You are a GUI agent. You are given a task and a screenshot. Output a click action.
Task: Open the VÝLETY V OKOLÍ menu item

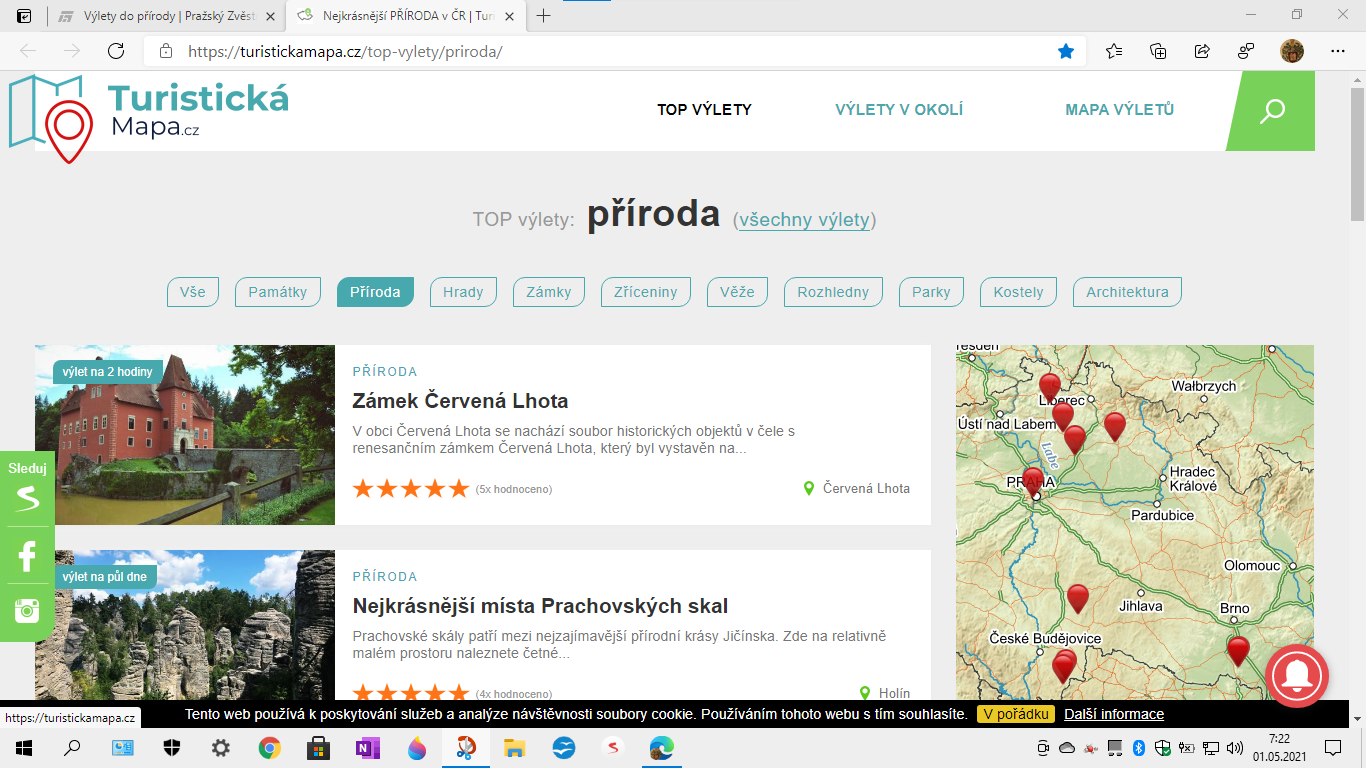(x=899, y=110)
